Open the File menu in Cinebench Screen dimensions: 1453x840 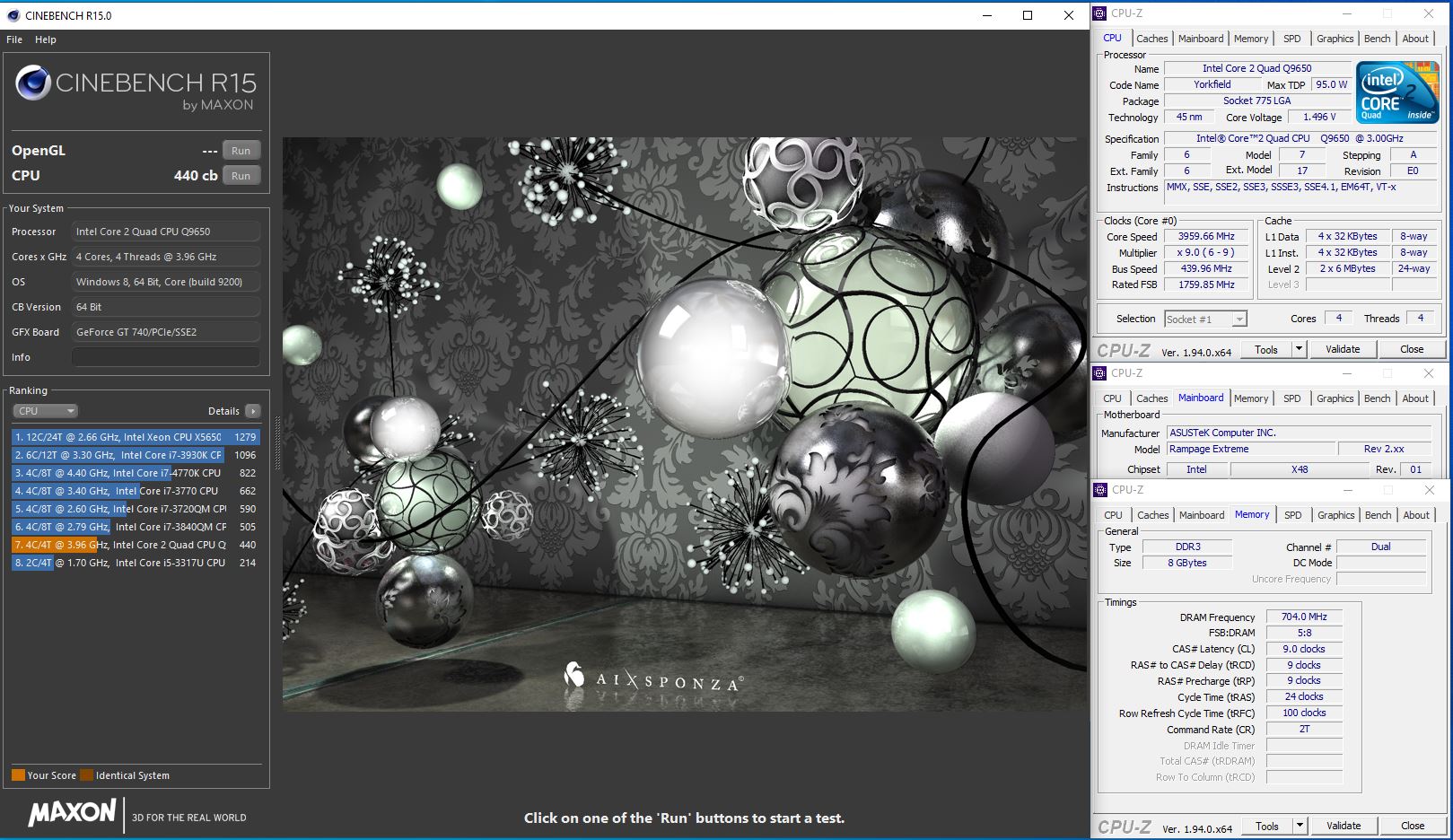[14, 39]
